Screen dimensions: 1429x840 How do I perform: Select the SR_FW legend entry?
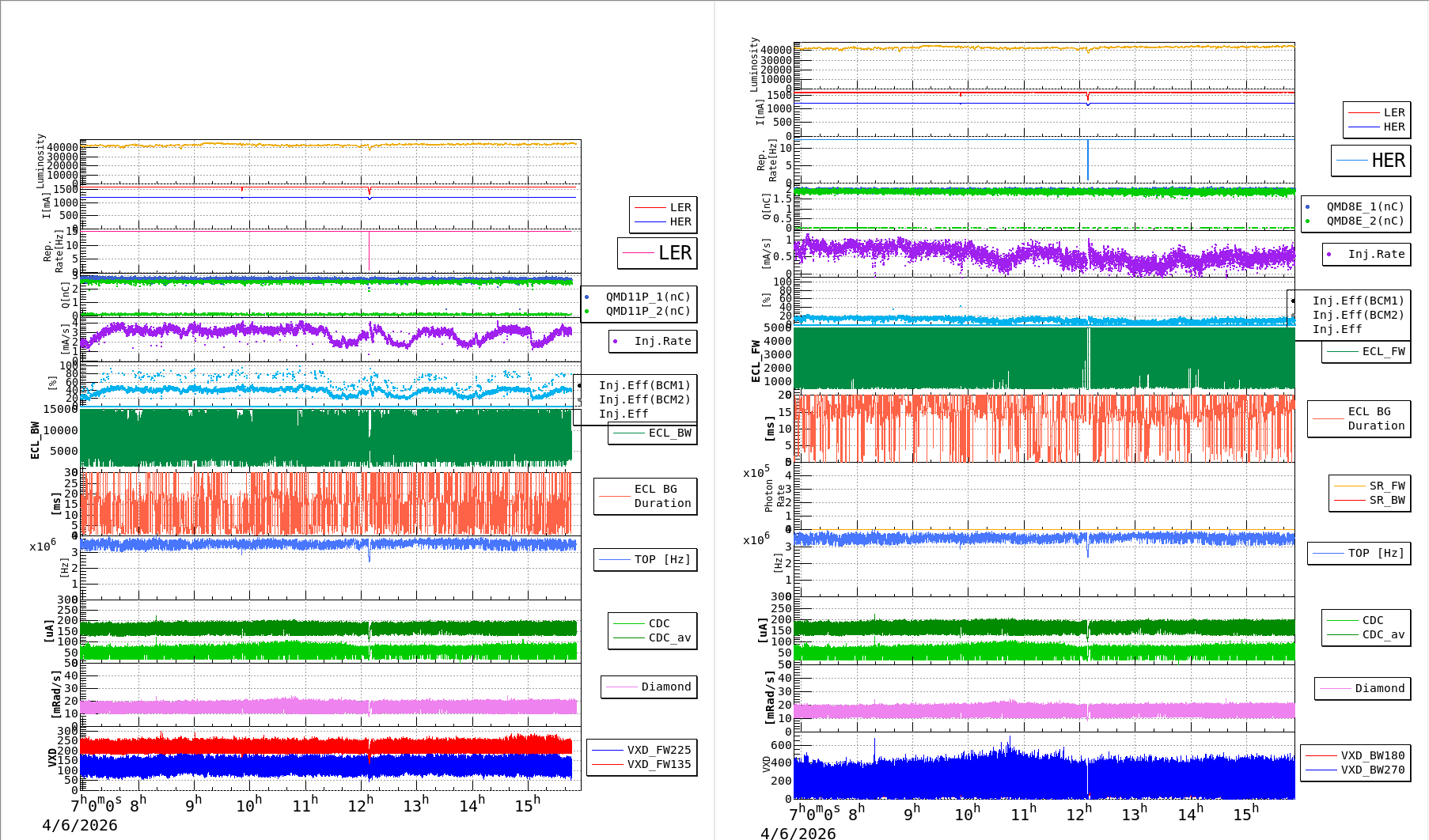pos(1370,486)
